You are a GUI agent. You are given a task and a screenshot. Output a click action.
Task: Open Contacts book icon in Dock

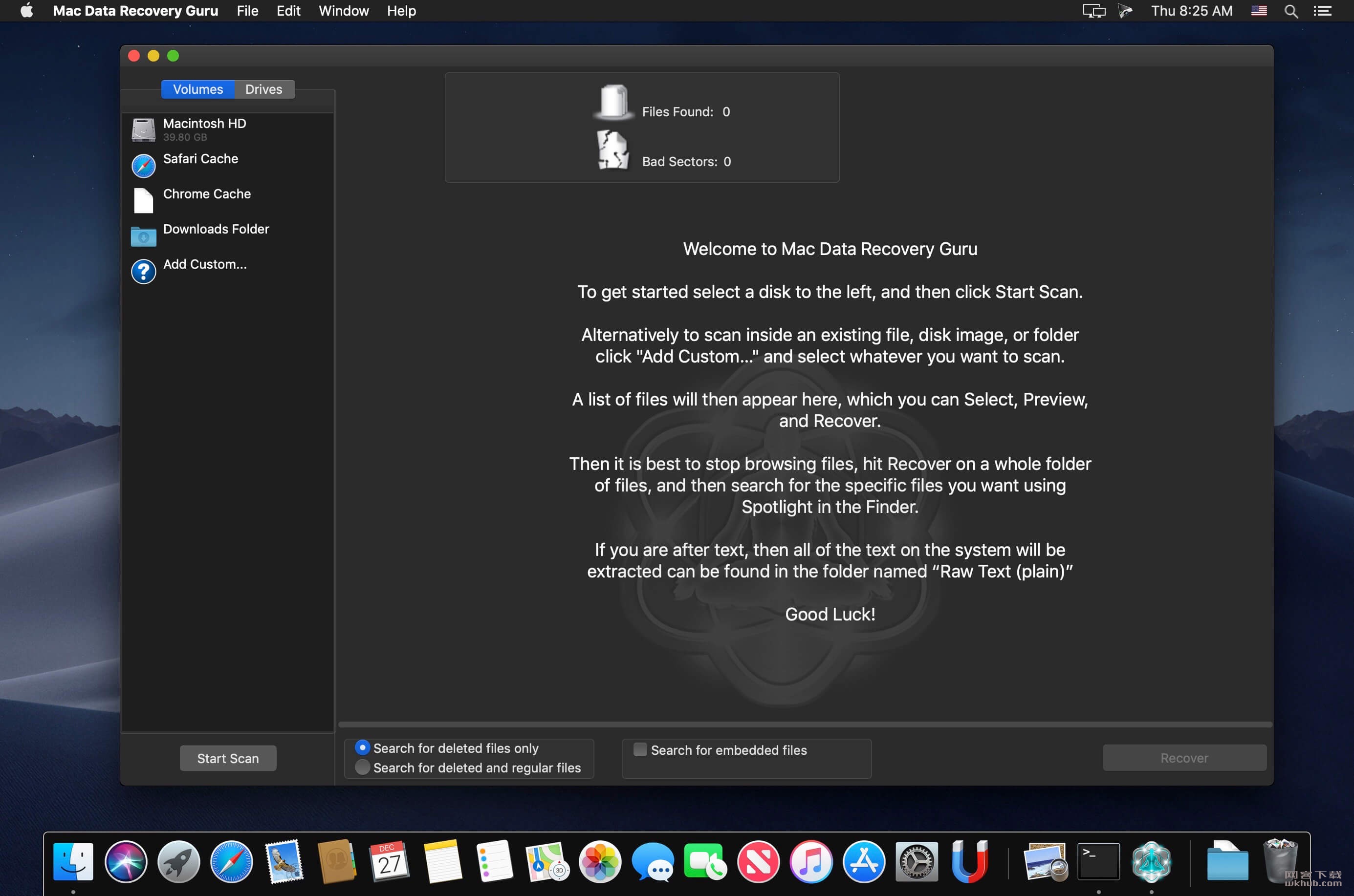[337, 862]
